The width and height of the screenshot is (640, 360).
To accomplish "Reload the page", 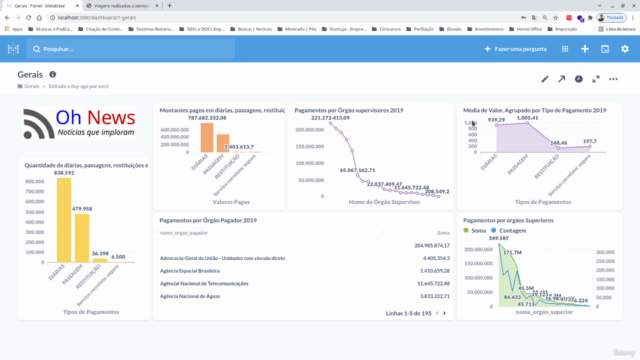I will point(29,18).
